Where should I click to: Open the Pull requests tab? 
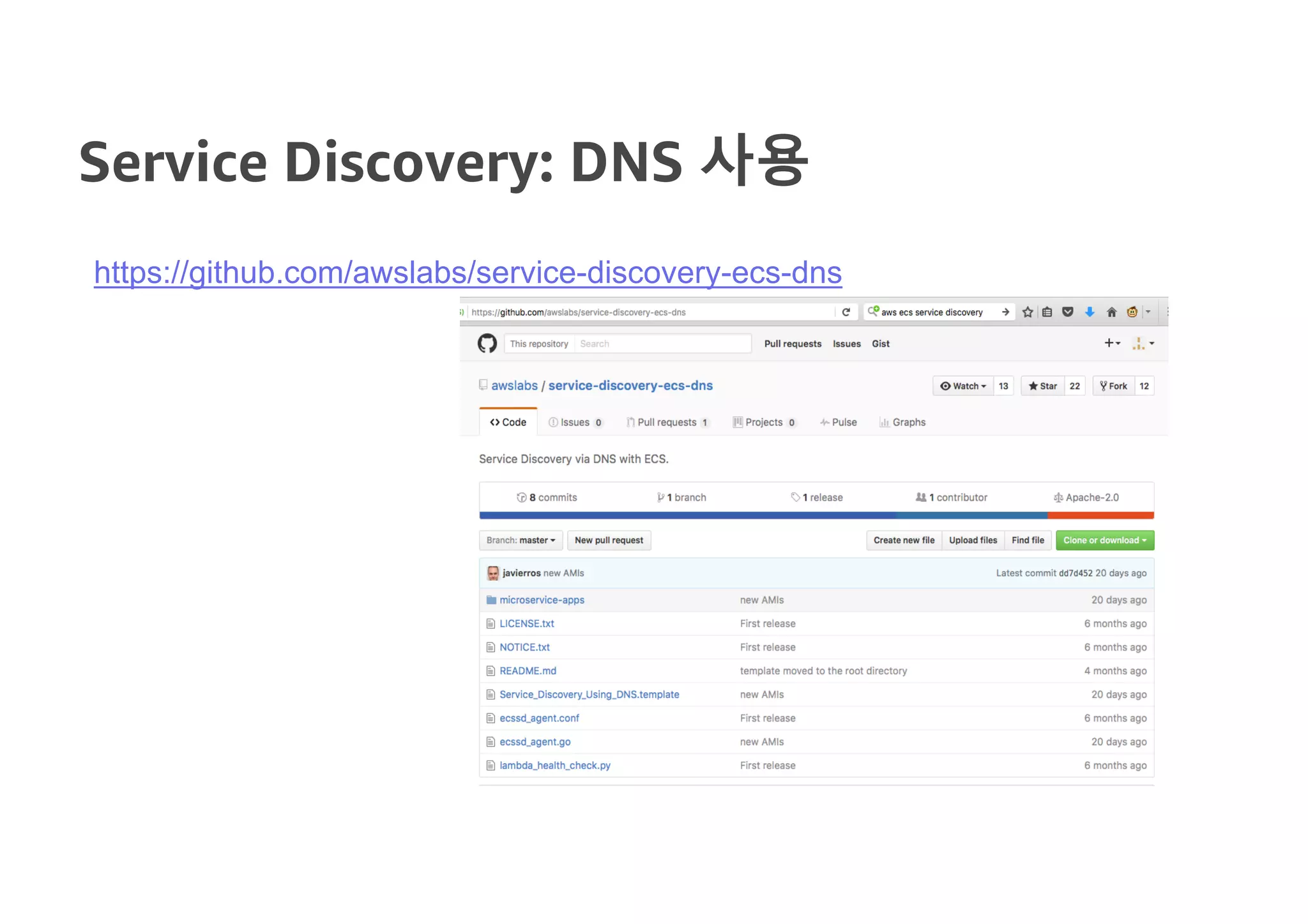[x=667, y=423]
